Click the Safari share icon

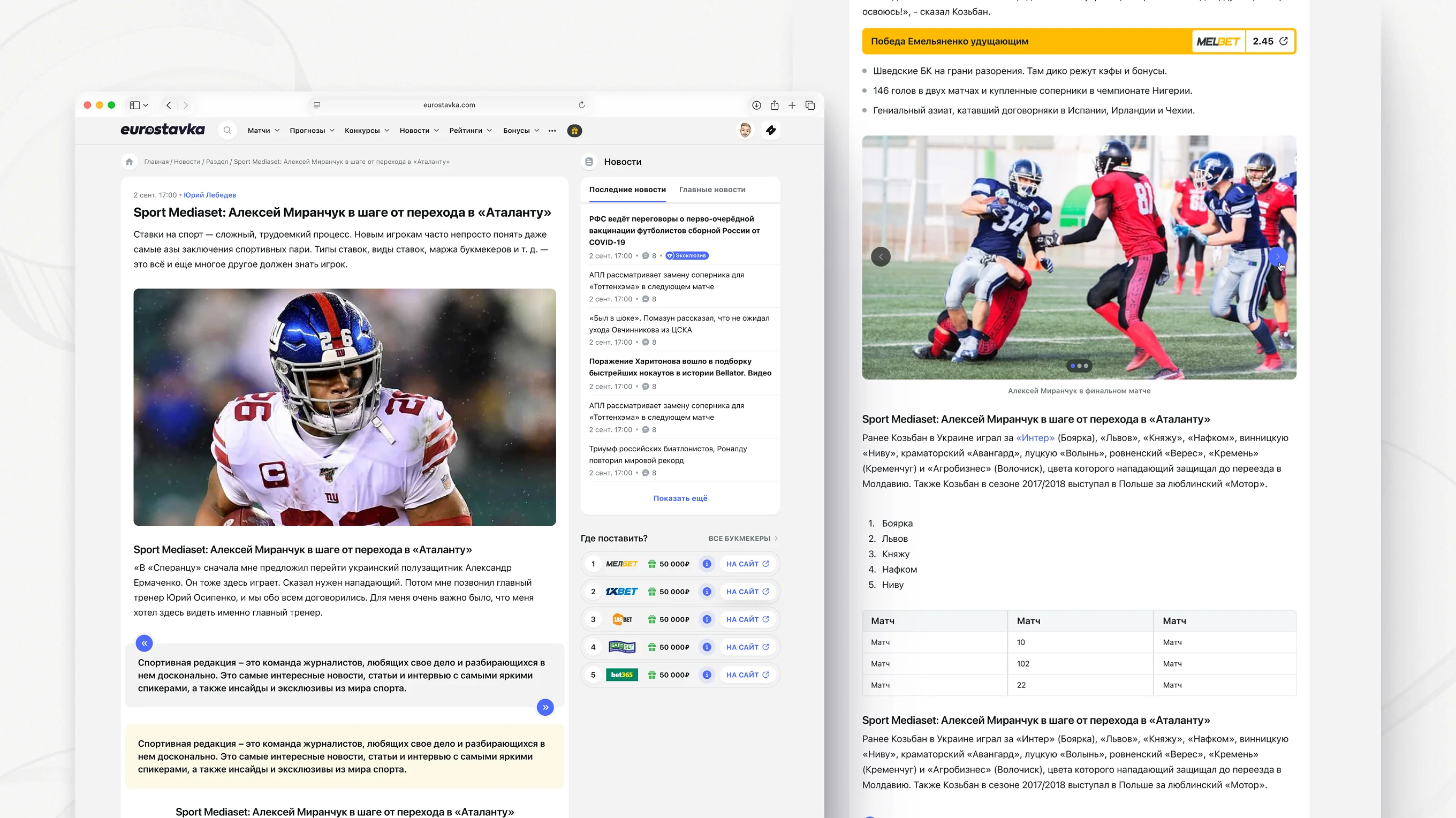(x=775, y=105)
